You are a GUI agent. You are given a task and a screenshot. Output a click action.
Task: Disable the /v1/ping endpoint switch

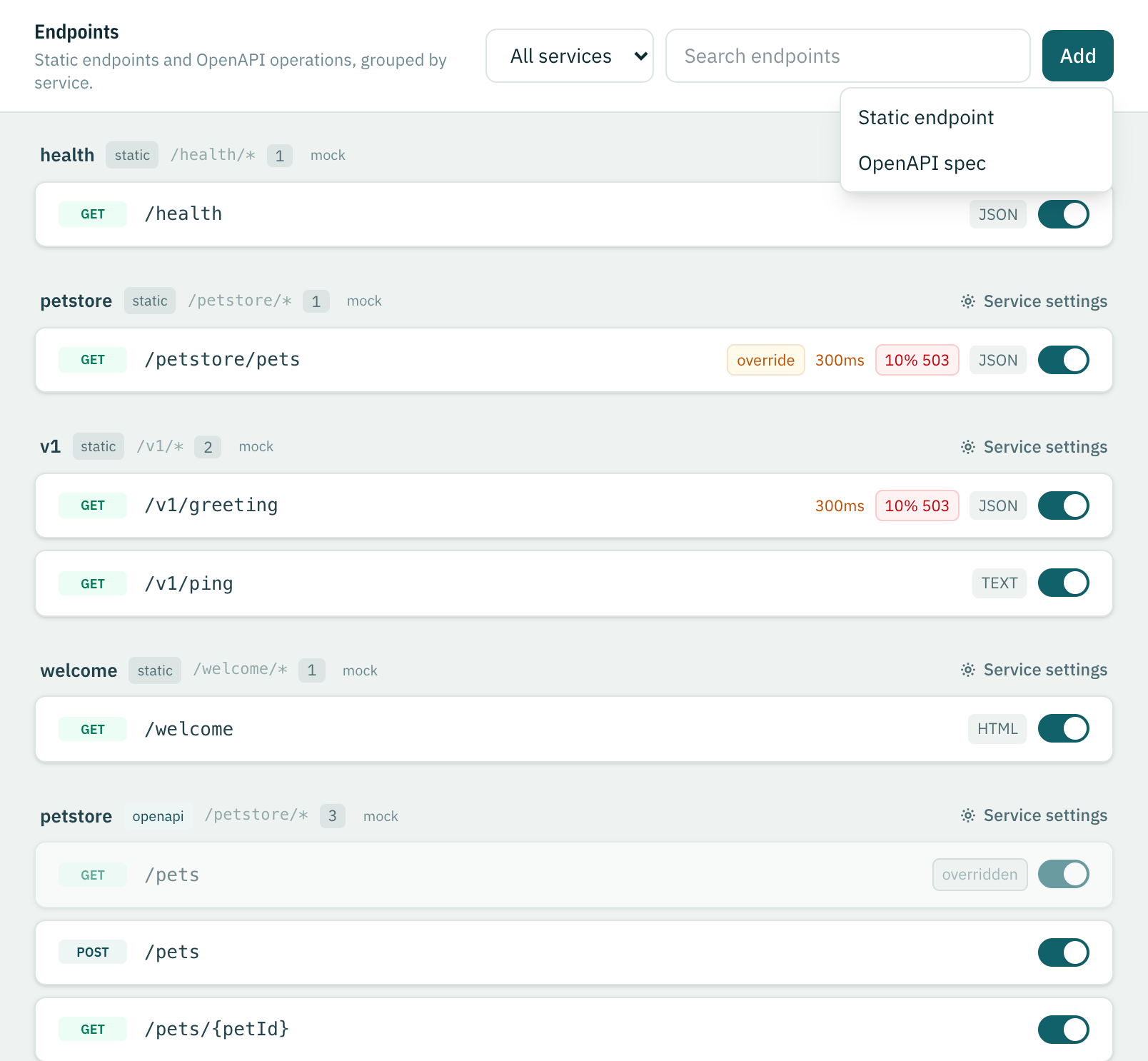pos(1063,583)
